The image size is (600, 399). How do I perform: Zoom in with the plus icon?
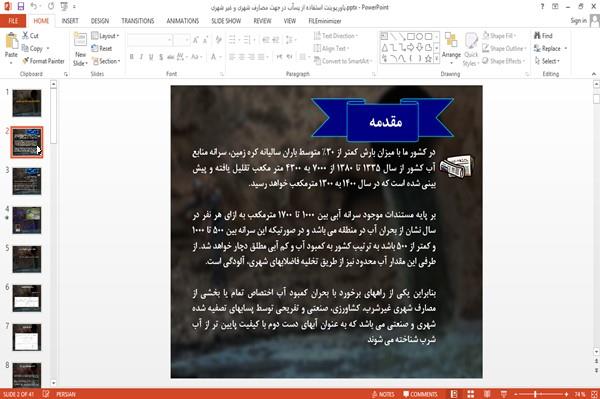click(566, 394)
